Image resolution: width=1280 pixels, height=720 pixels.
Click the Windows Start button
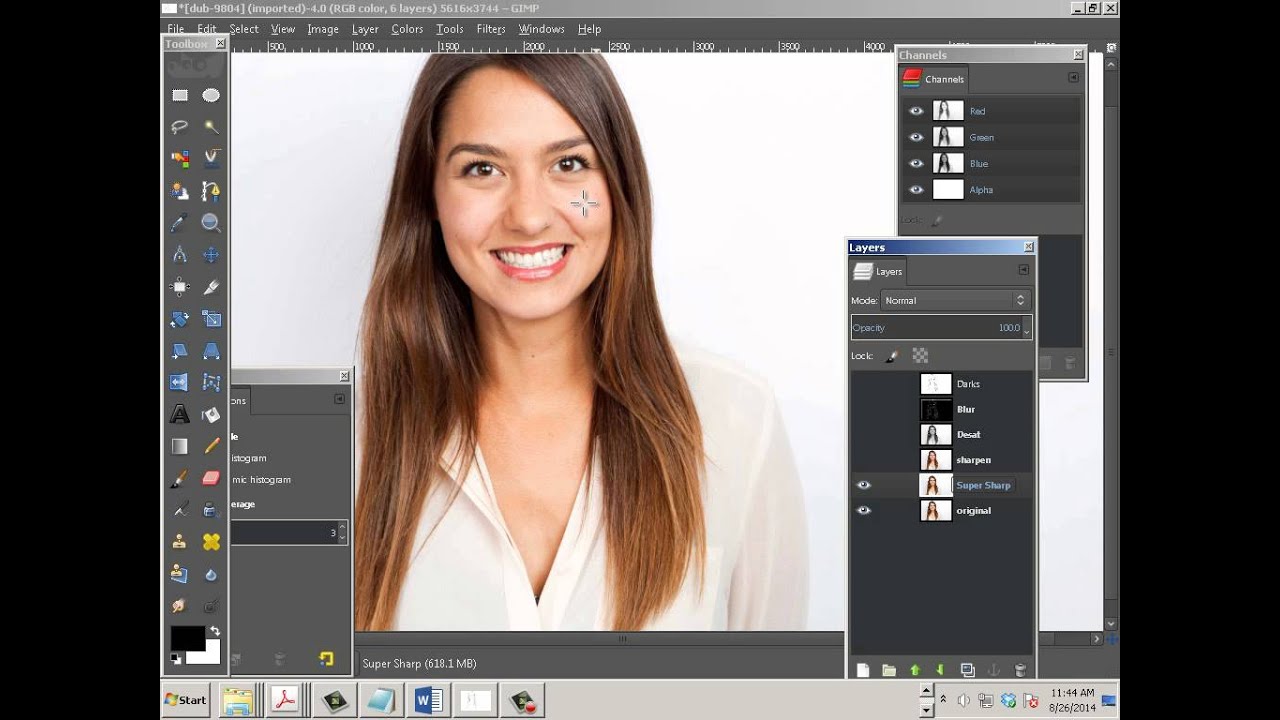point(185,700)
